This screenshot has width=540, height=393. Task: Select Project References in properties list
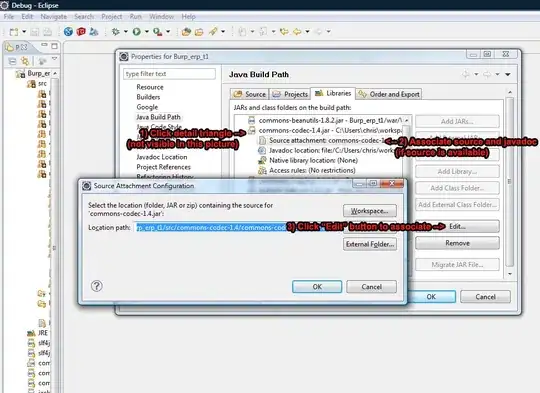pyautogui.click(x=164, y=167)
